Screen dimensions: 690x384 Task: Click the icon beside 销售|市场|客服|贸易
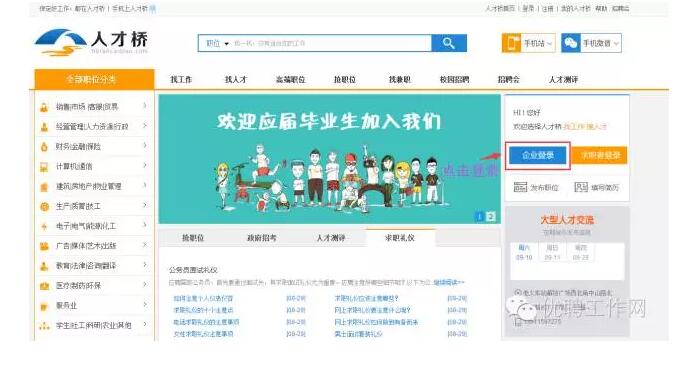tap(44, 107)
